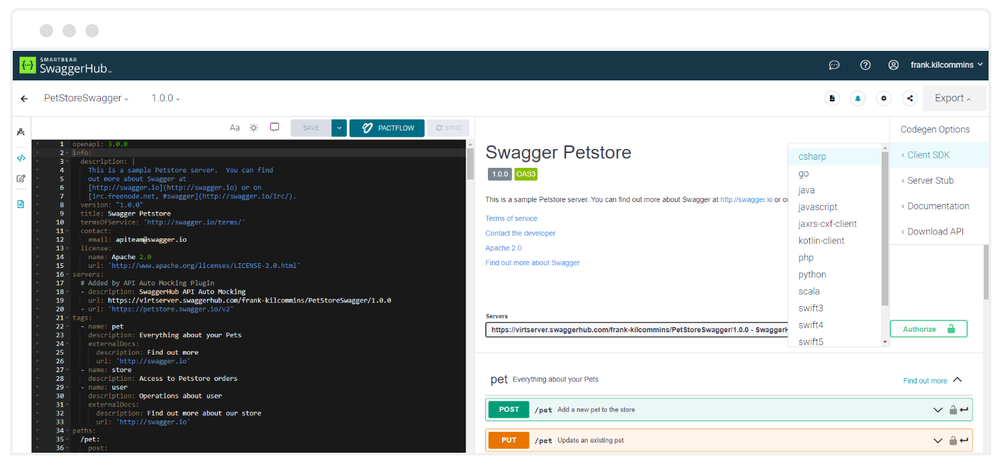Image resolution: width=1000 pixels, height=470 pixels.
Task: Choose go client SDK
Action: [x=834, y=173]
